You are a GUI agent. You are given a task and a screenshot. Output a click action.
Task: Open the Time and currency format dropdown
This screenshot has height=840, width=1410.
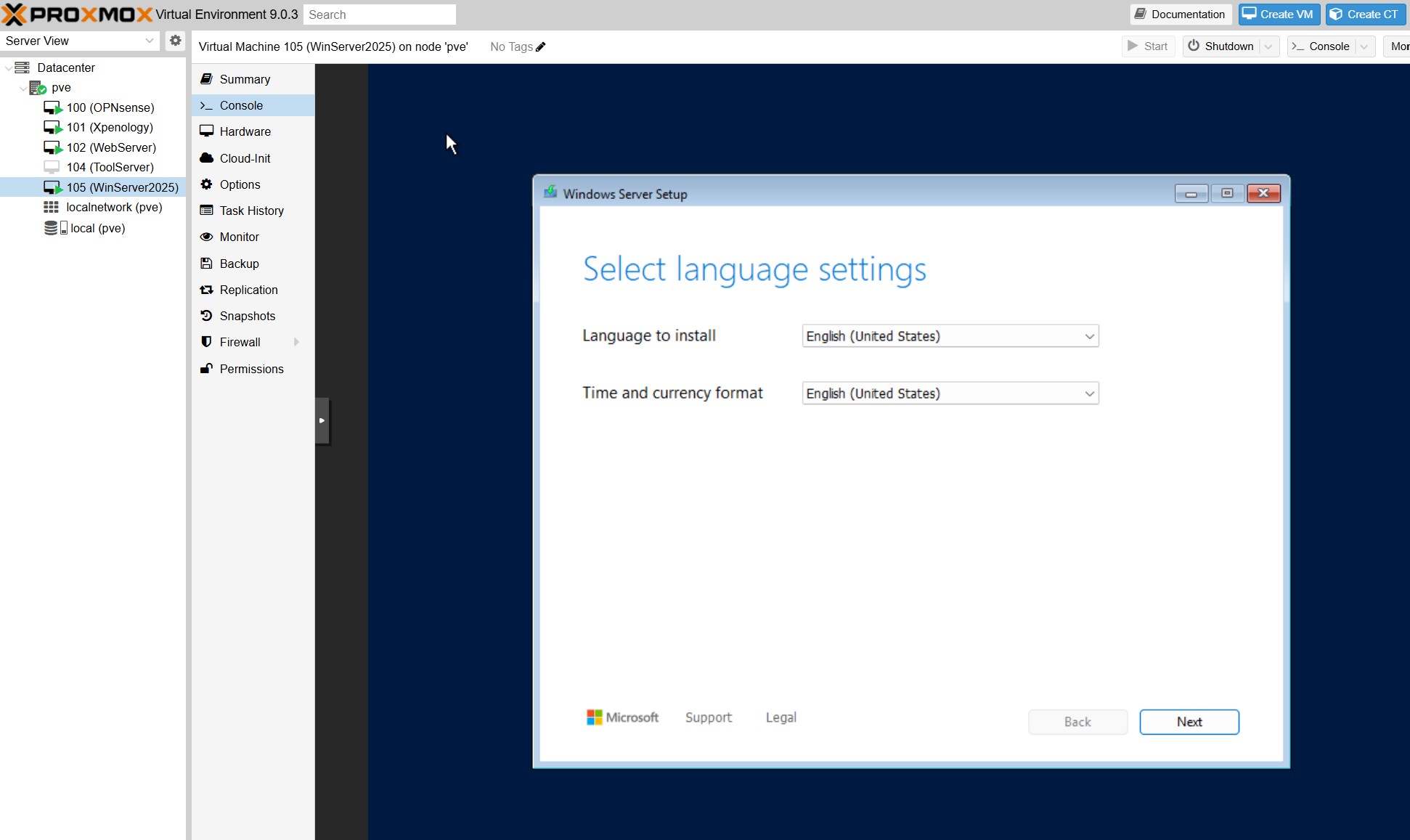[x=950, y=394]
